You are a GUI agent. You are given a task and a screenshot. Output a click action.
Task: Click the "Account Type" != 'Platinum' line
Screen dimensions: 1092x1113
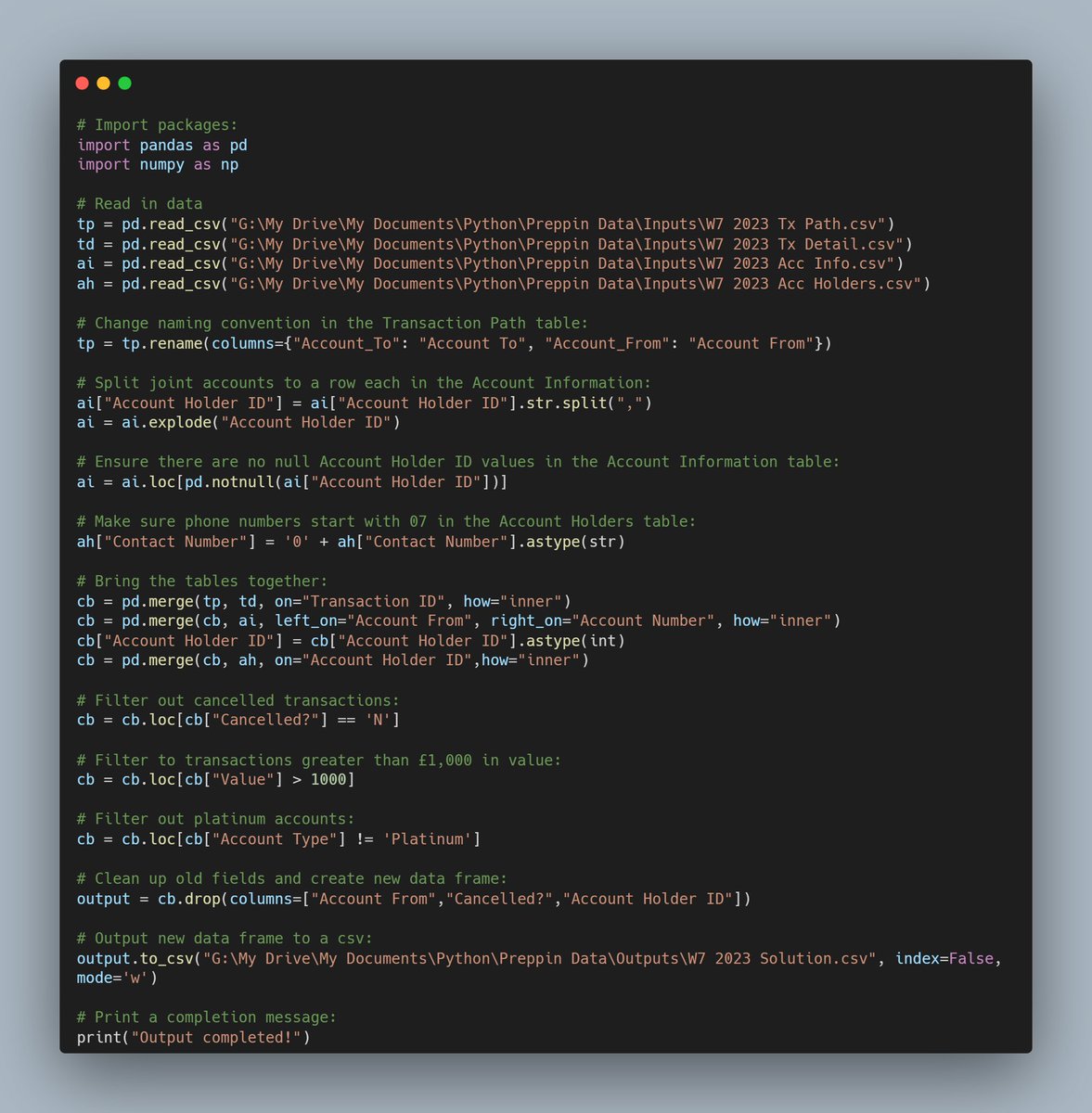tap(278, 838)
